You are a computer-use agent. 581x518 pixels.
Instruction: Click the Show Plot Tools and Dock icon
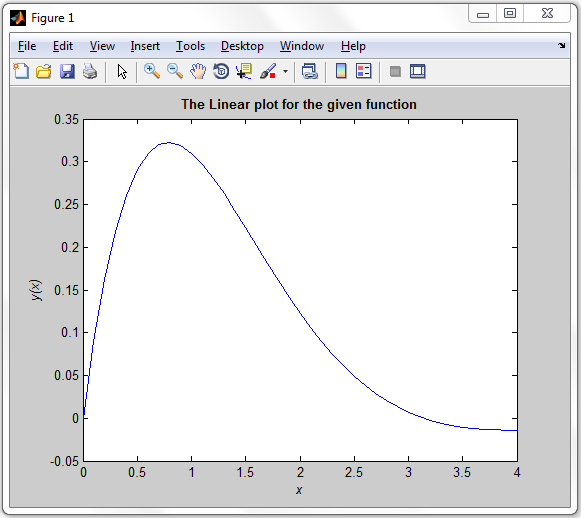[x=418, y=71]
